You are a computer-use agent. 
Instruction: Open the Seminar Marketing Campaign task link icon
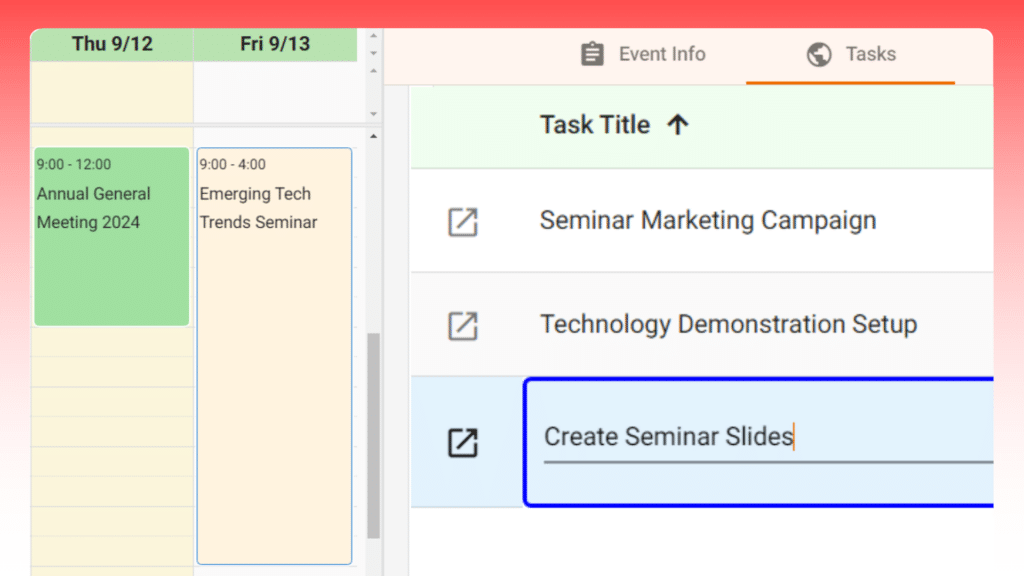pyautogui.click(x=462, y=221)
